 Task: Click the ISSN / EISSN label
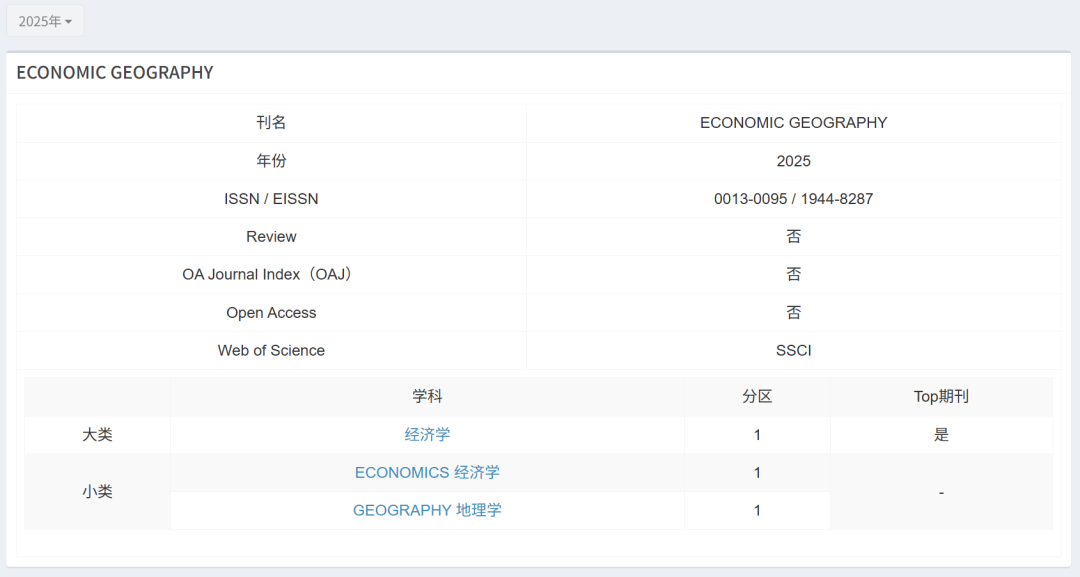point(271,199)
